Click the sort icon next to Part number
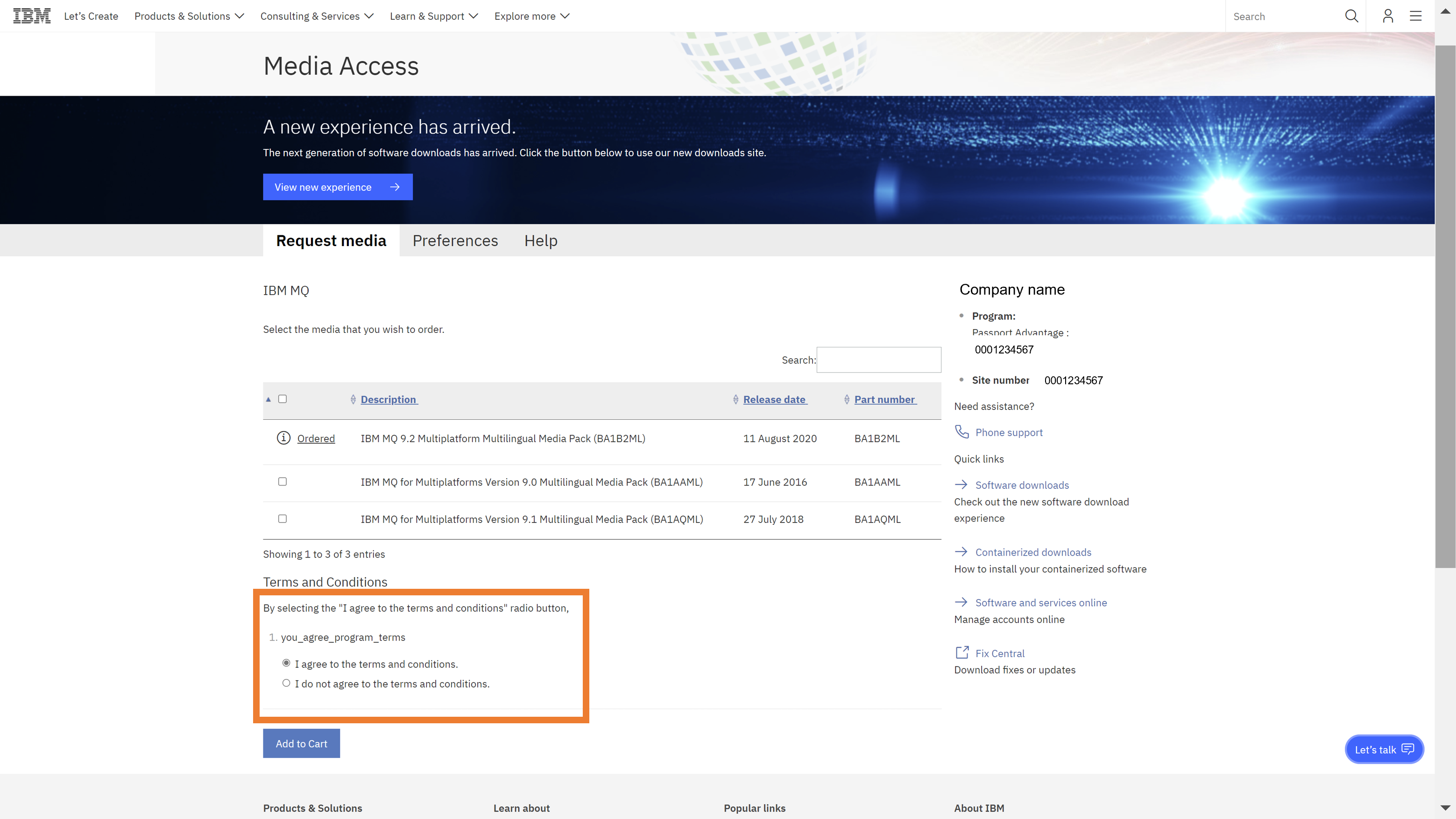This screenshot has width=1456, height=819. pos(847,400)
